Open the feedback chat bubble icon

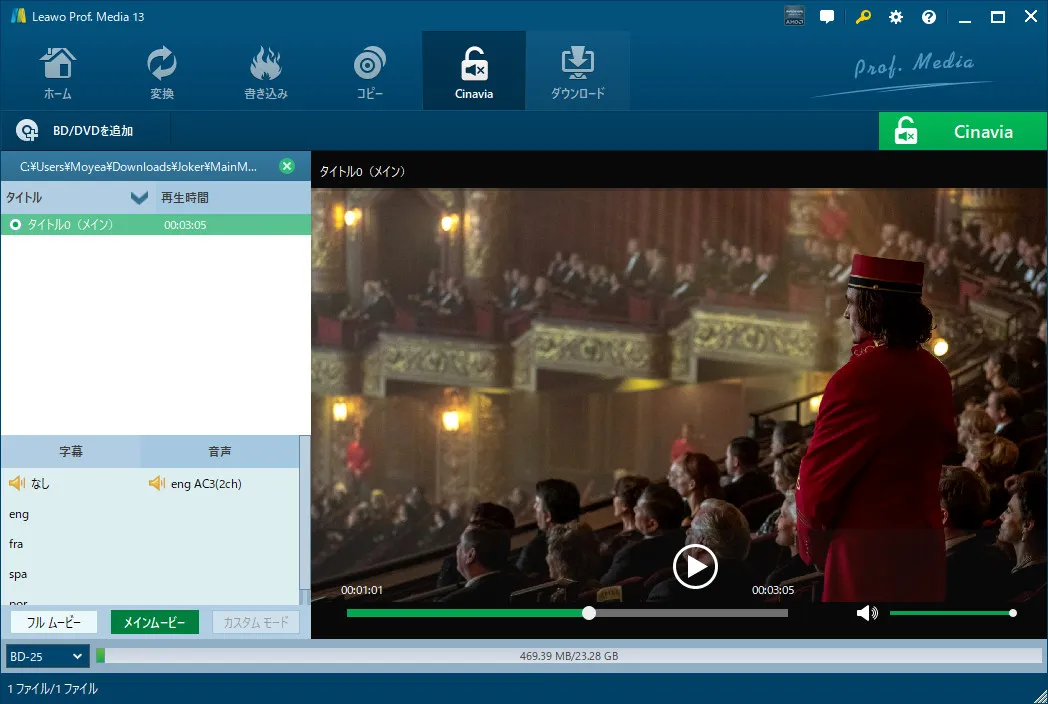point(827,17)
